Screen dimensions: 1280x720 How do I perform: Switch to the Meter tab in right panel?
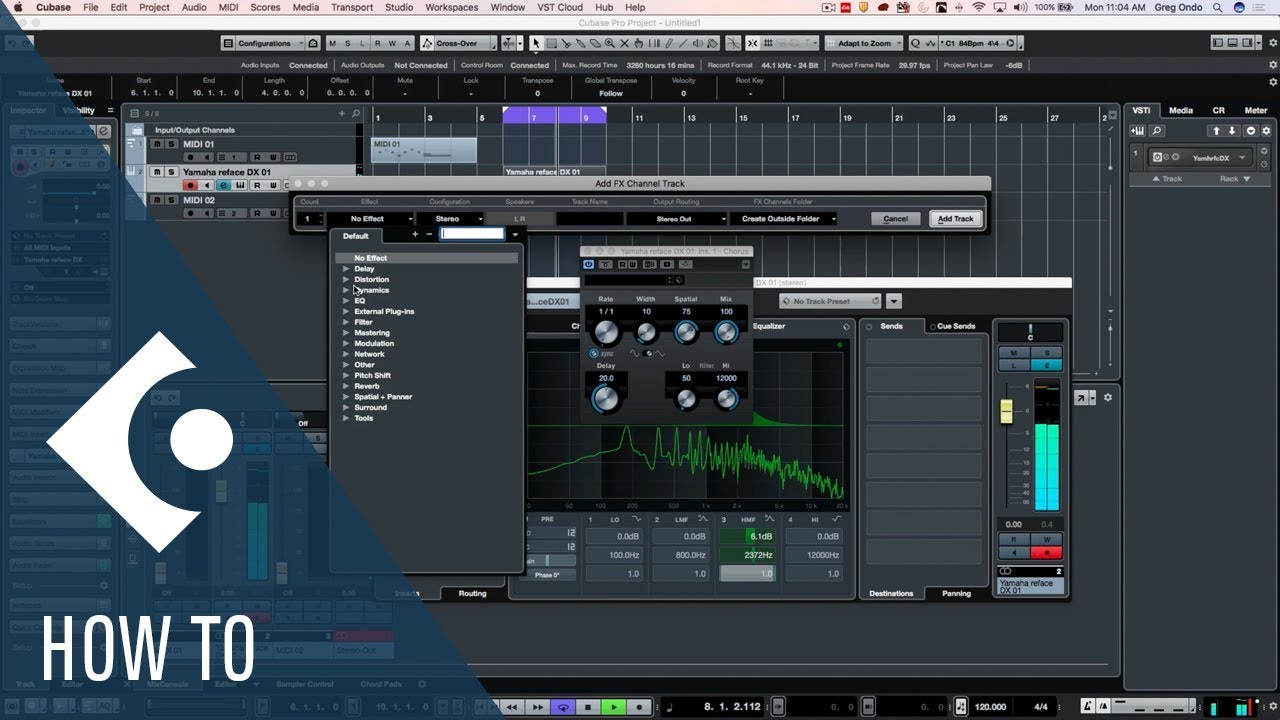coord(1255,110)
